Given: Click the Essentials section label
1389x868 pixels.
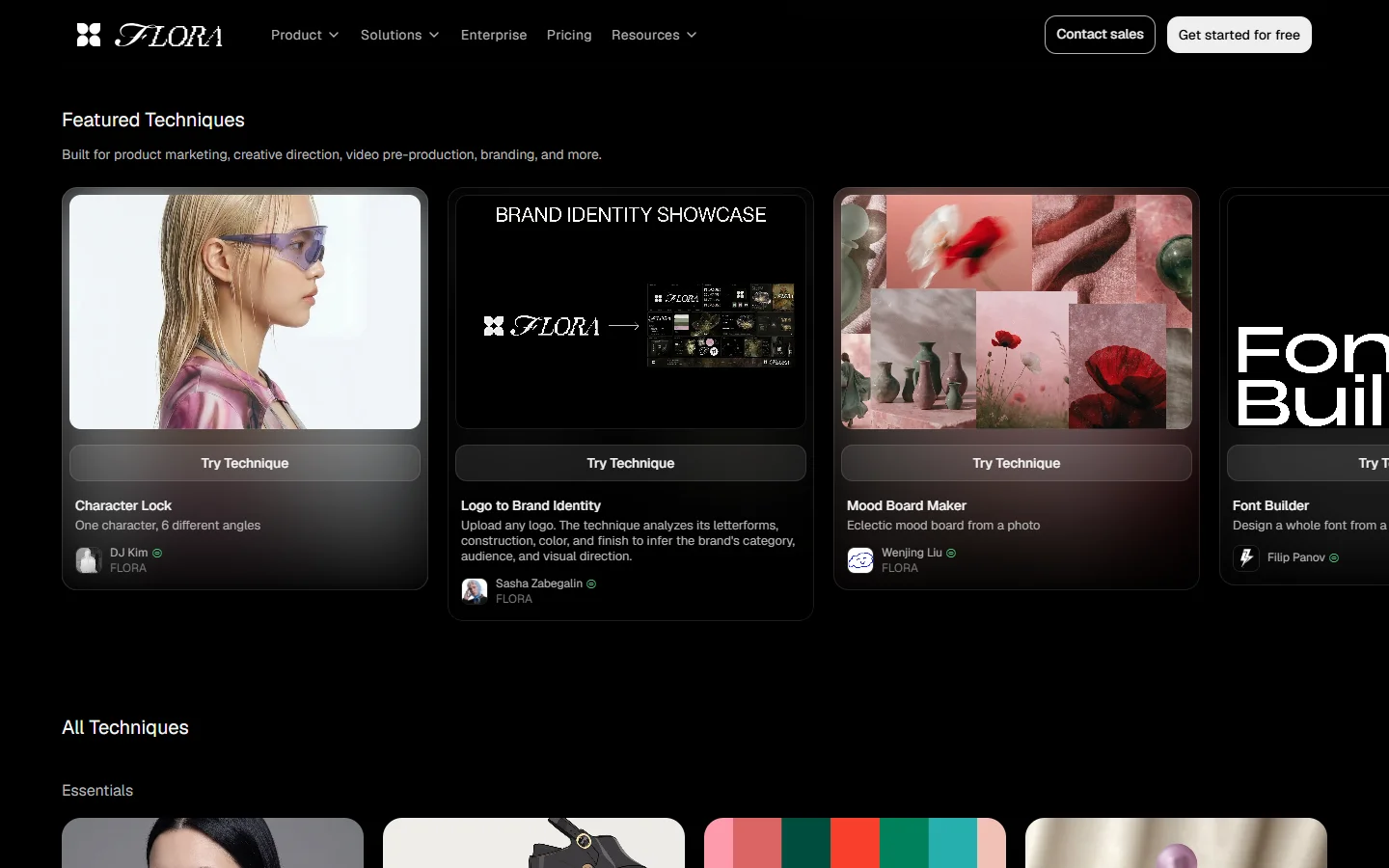Looking at the screenshot, I should [x=97, y=791].
